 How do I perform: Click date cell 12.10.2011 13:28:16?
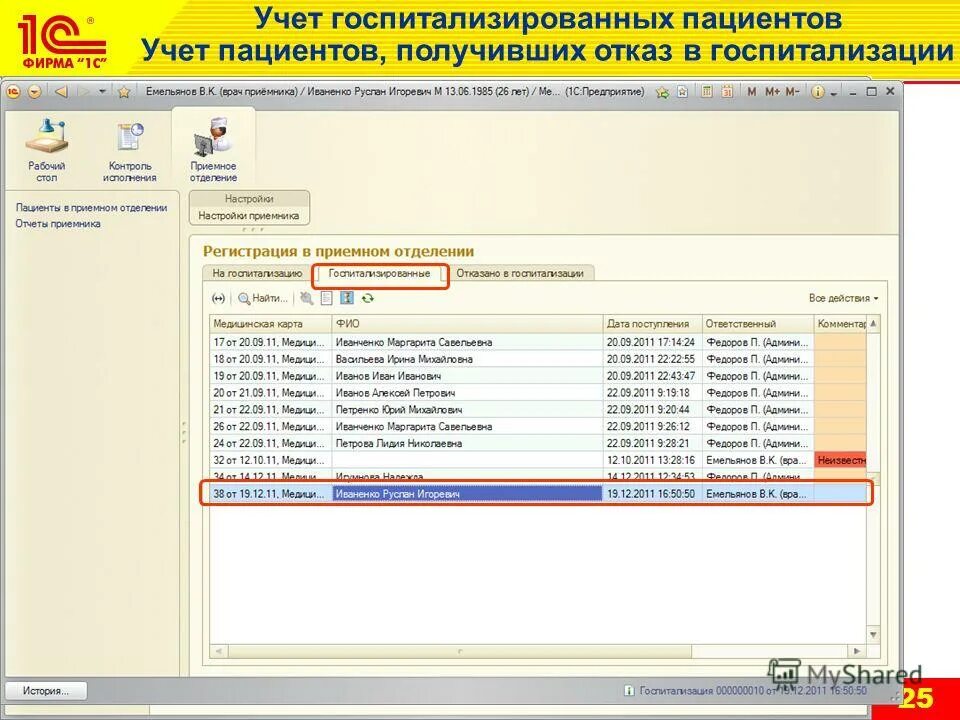[652, 460]
